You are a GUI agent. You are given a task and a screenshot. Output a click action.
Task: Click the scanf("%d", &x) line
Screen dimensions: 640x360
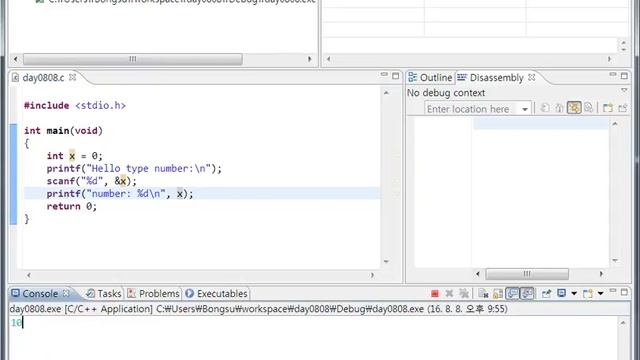[91, 181]
